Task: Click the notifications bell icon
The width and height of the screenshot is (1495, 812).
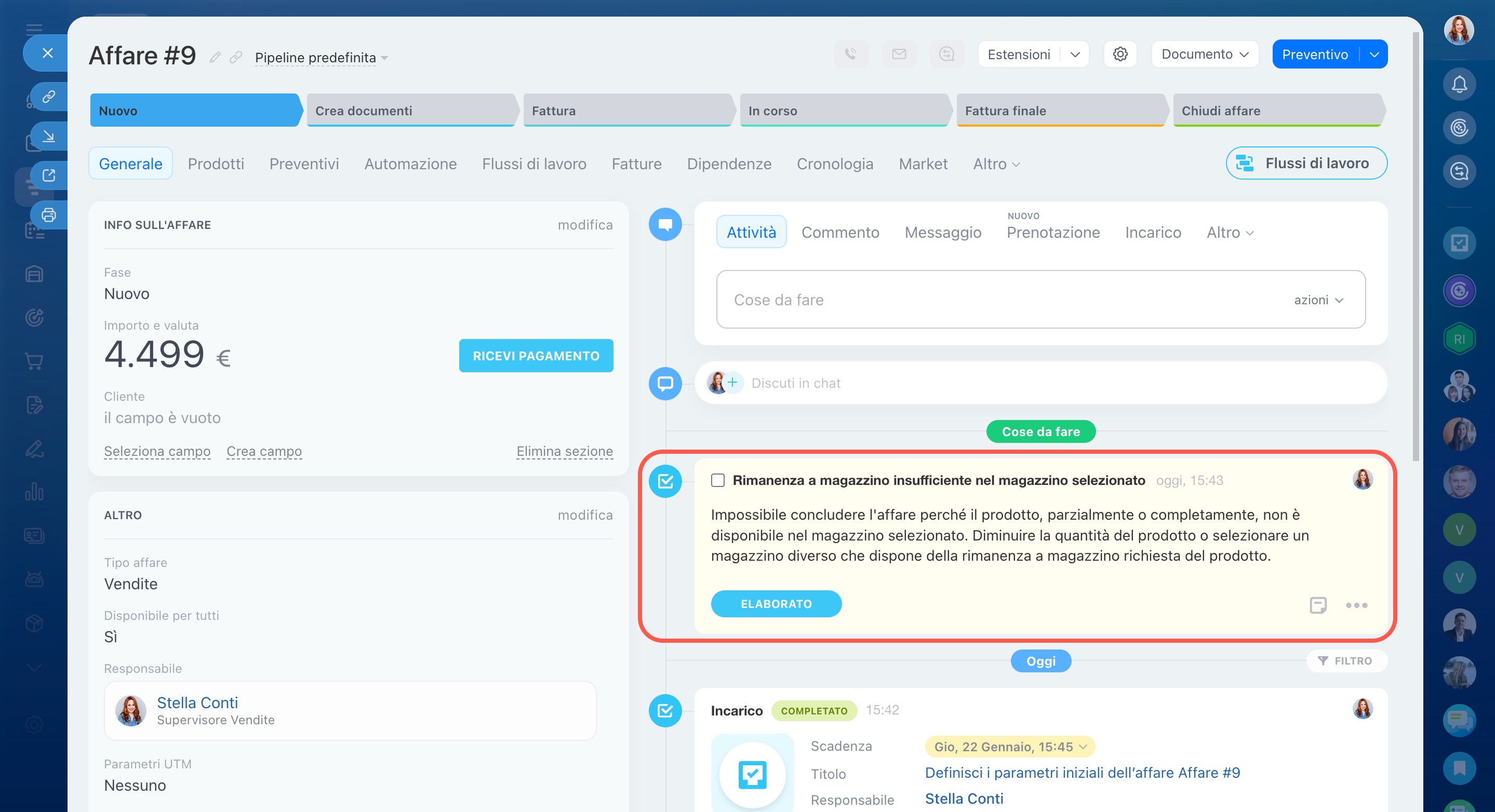Action: point(1459,85)
